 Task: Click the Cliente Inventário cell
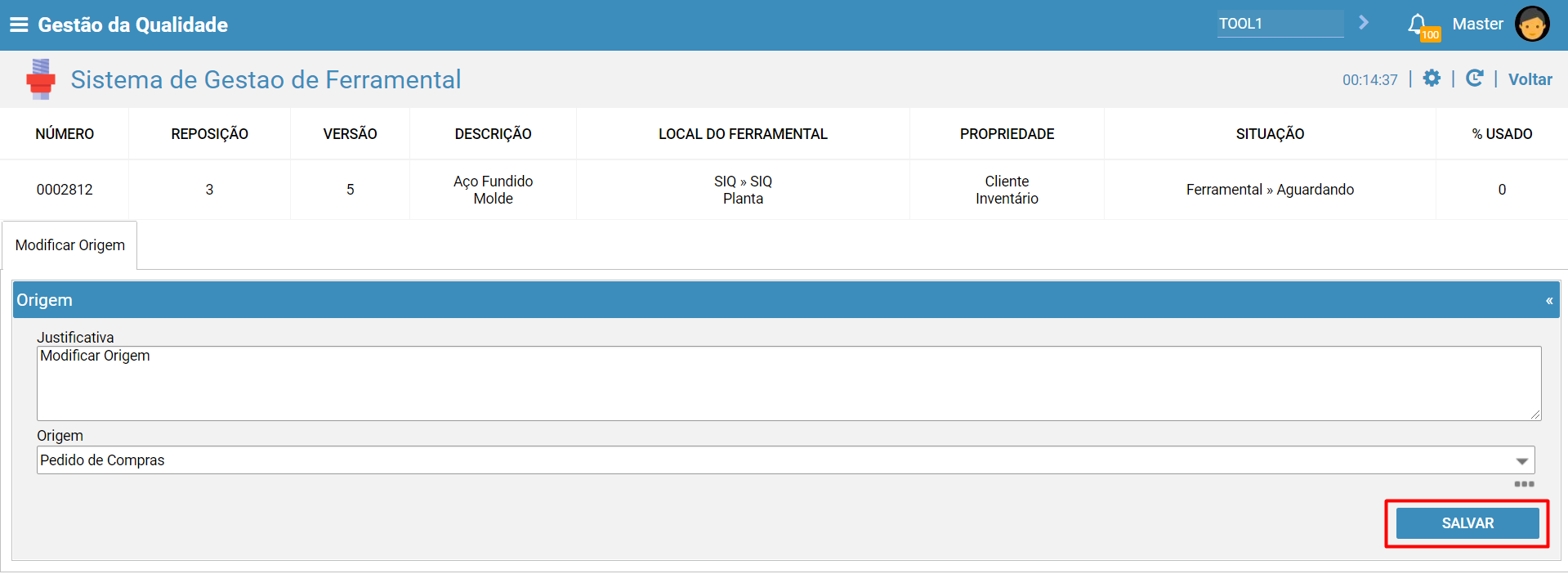coord(1007,190)
